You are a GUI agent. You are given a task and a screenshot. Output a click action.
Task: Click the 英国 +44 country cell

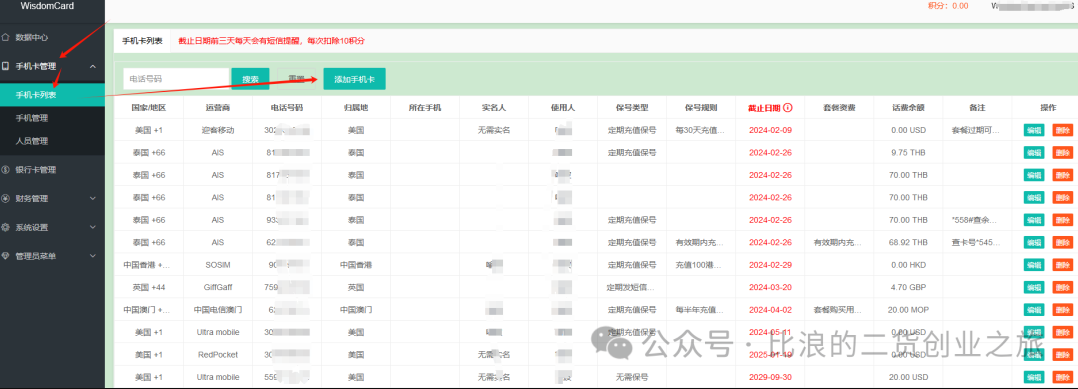pyautogui.click(x=148, y=287)
